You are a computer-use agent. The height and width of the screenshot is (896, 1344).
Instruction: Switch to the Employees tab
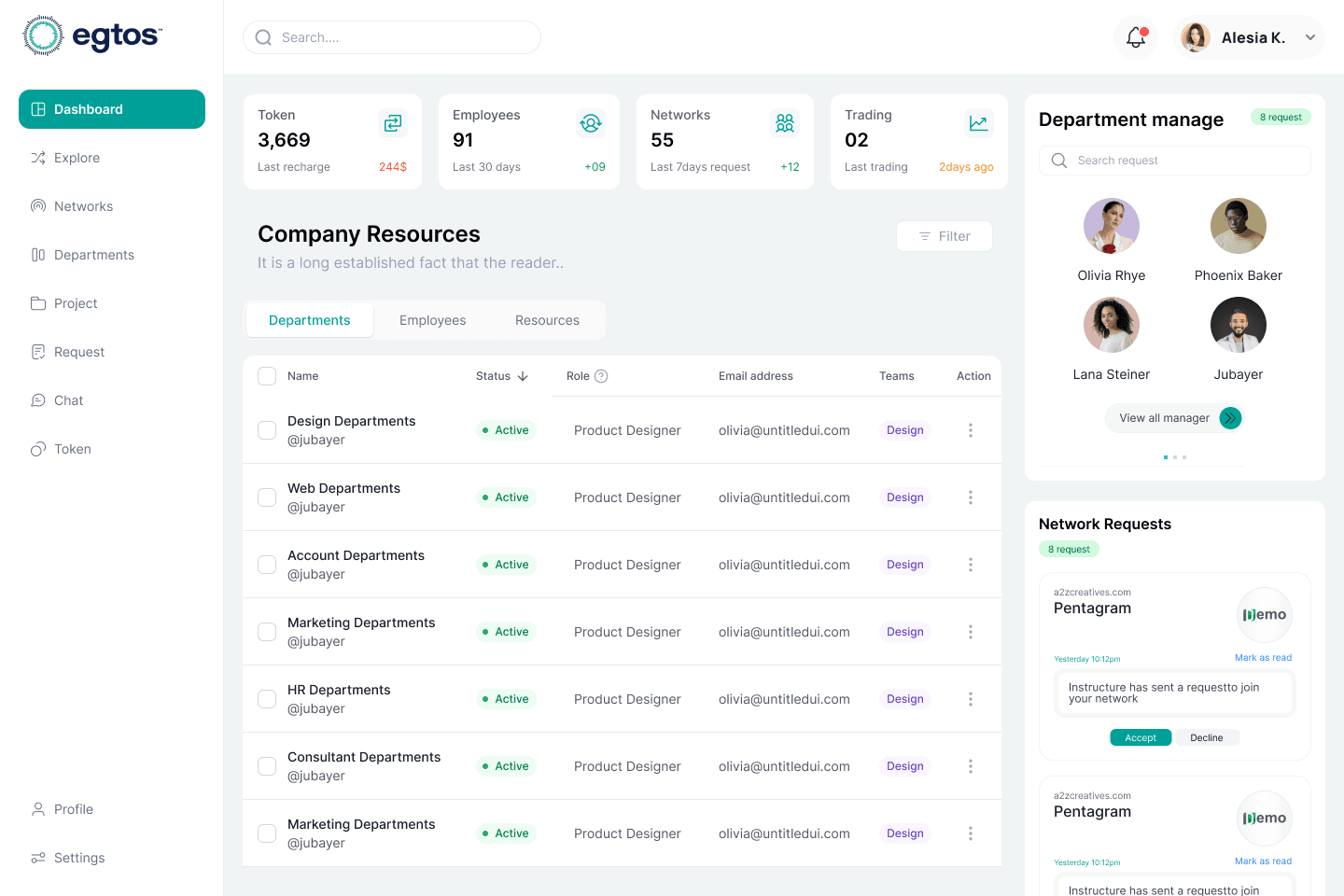coord(432,320)
